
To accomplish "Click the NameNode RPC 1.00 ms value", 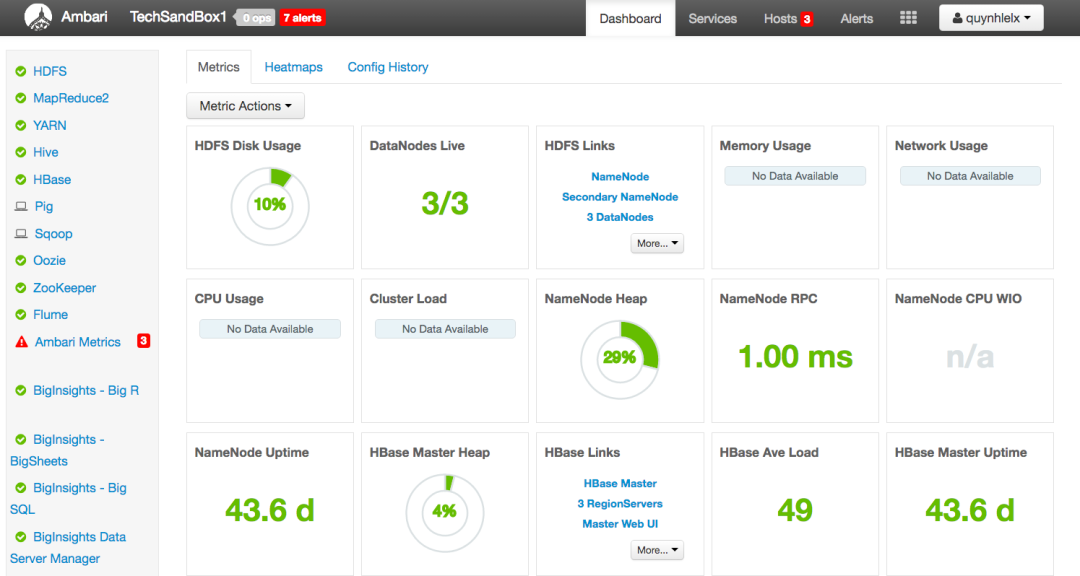I will coord(795,357).
